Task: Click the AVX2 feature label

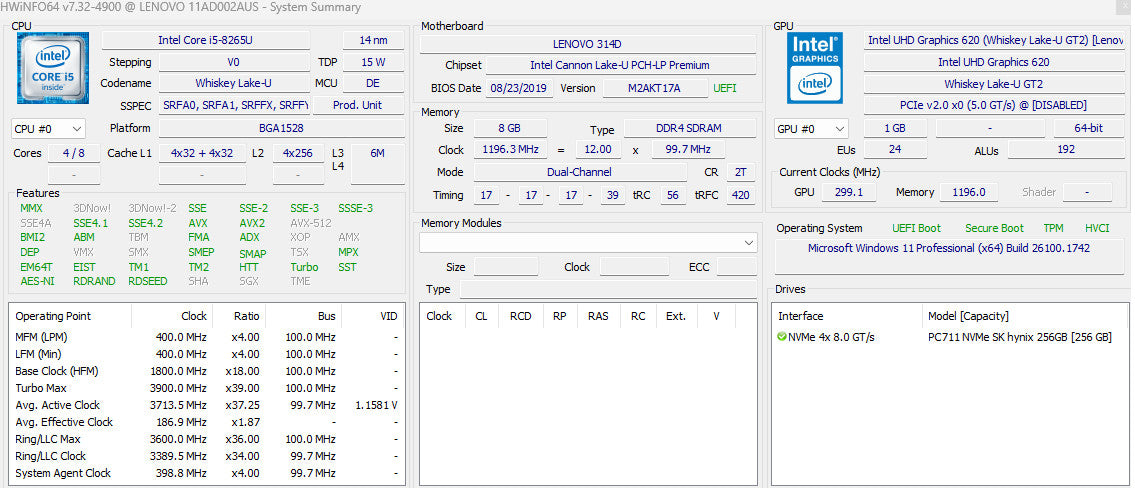Action: click(252, 223)
